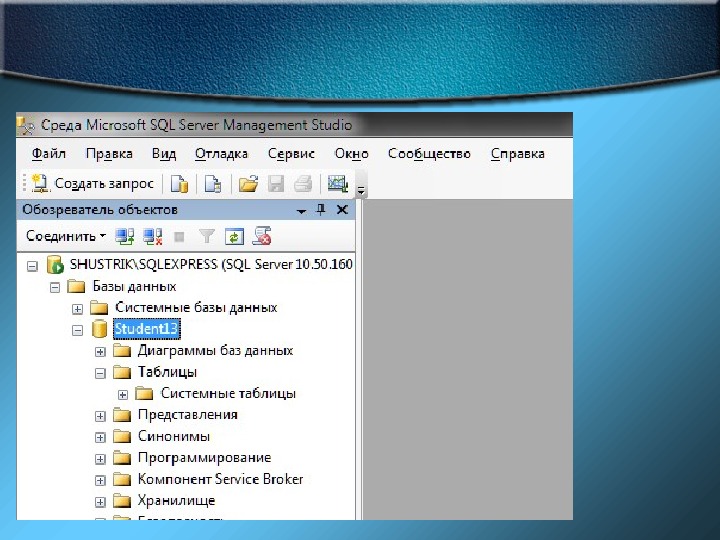Image resolution: width=720 pixels, height=540 pixels.
Task: Select the Таблицы folder
Action: click(167, 372)
